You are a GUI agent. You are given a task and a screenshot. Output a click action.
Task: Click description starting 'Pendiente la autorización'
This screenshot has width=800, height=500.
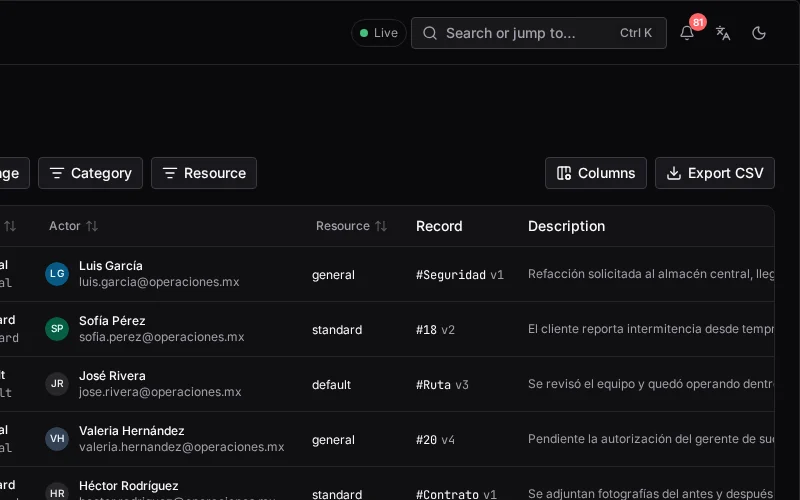coord(651,439)
